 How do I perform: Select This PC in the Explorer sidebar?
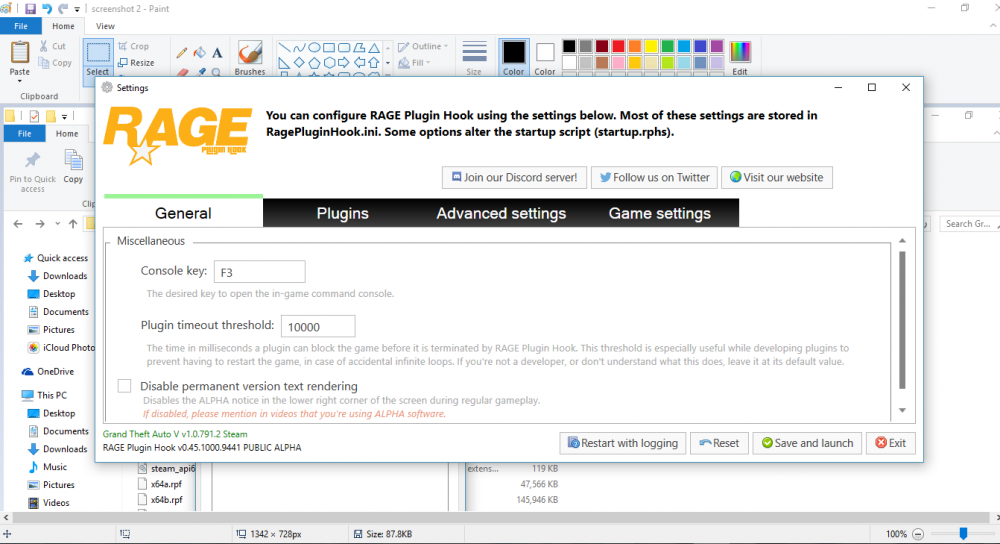pyautogui.click(x=44, y=395)
